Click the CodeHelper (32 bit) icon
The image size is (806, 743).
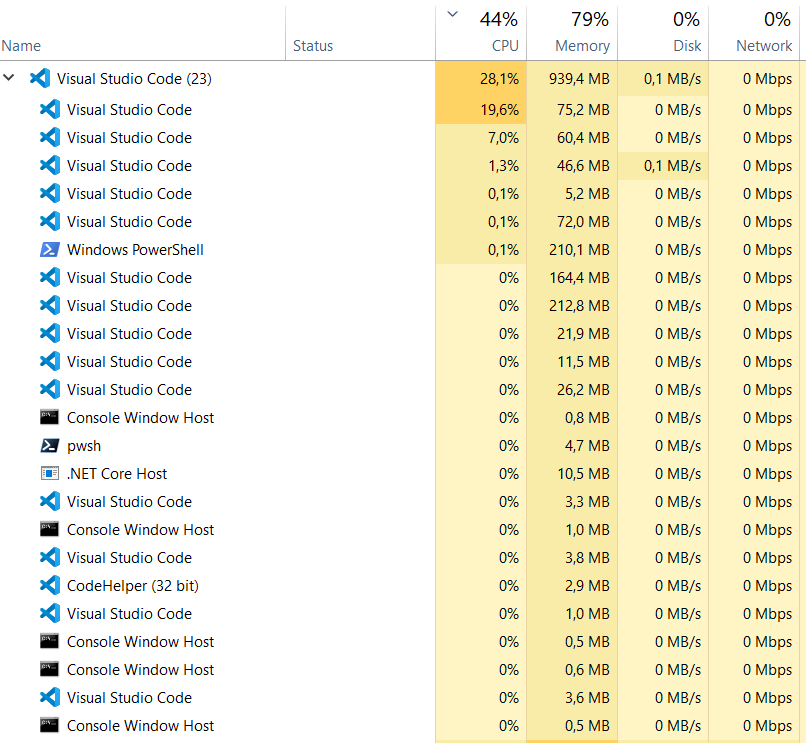click(50, 586)
